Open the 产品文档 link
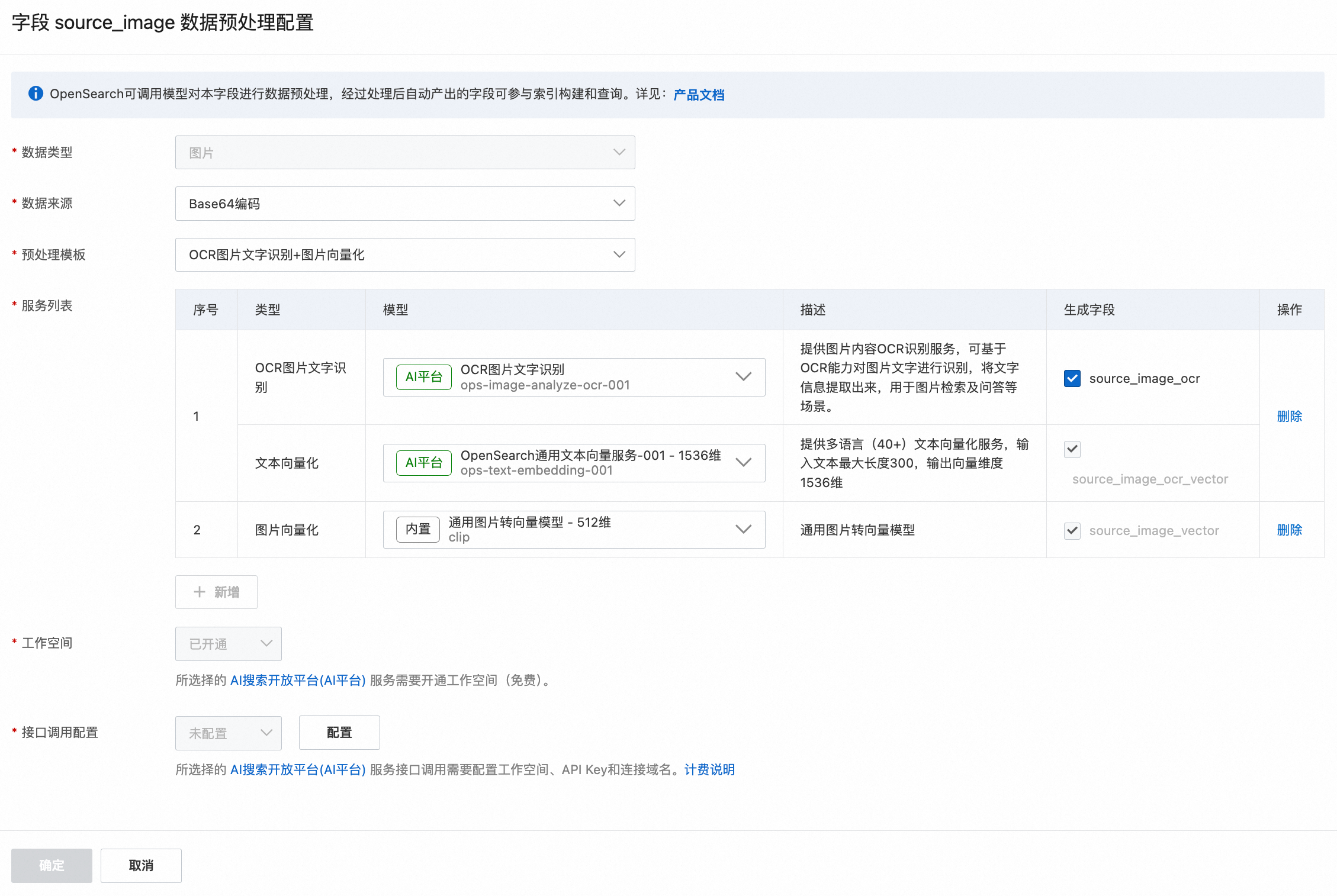The width and height of the screenshot is (1337, 896). coord(699,94)
